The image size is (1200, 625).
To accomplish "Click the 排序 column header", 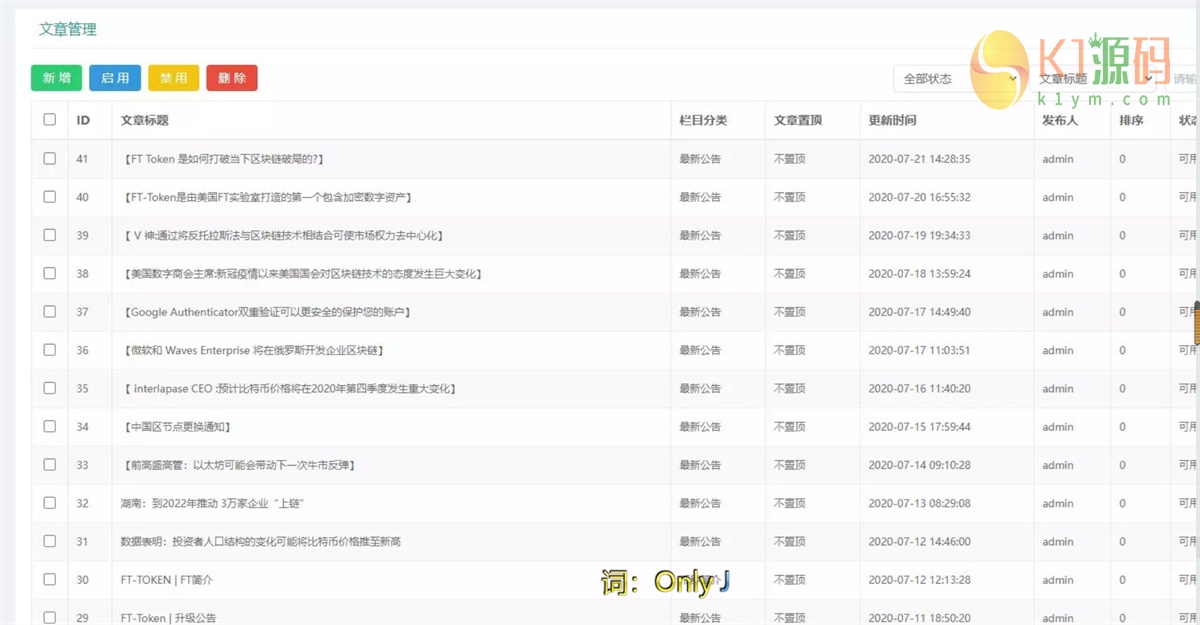I will [x=1131, y=120].
